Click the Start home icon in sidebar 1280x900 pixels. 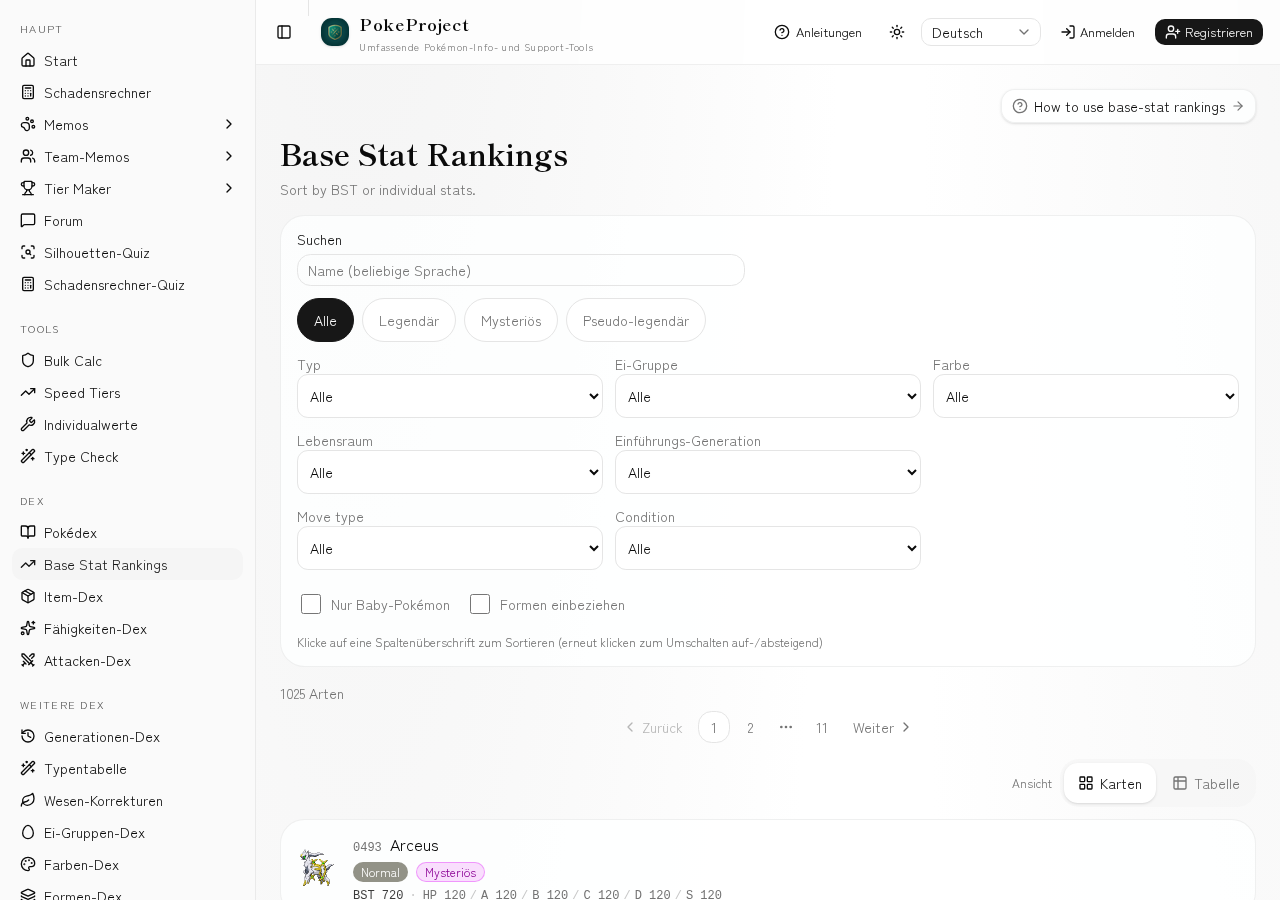click(28, 60)
